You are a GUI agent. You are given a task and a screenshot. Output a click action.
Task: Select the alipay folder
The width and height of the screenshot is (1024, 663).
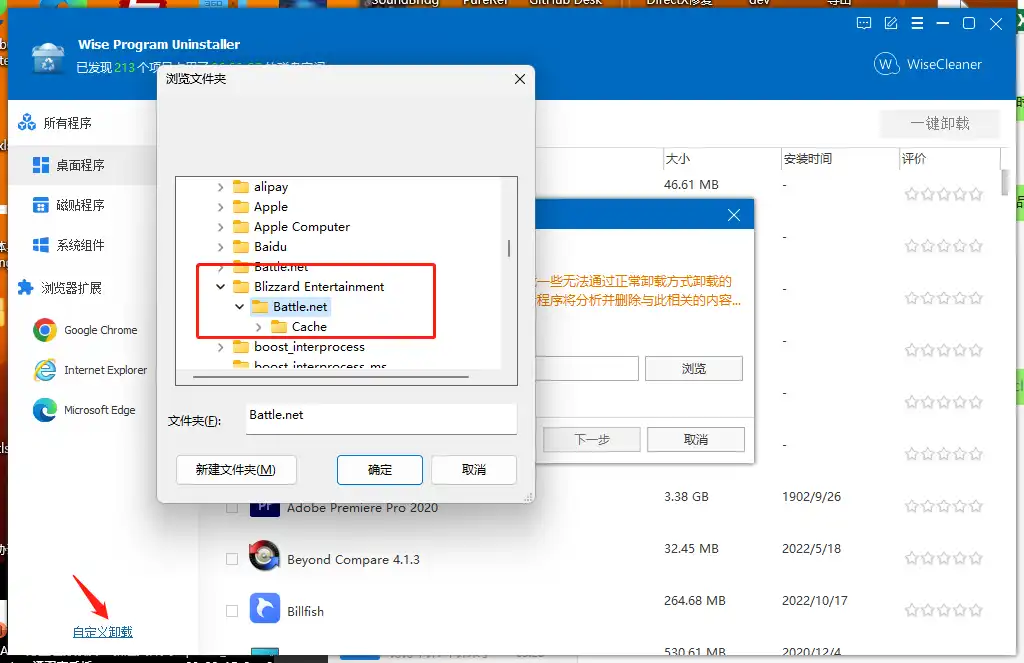[x=271, y=187]
